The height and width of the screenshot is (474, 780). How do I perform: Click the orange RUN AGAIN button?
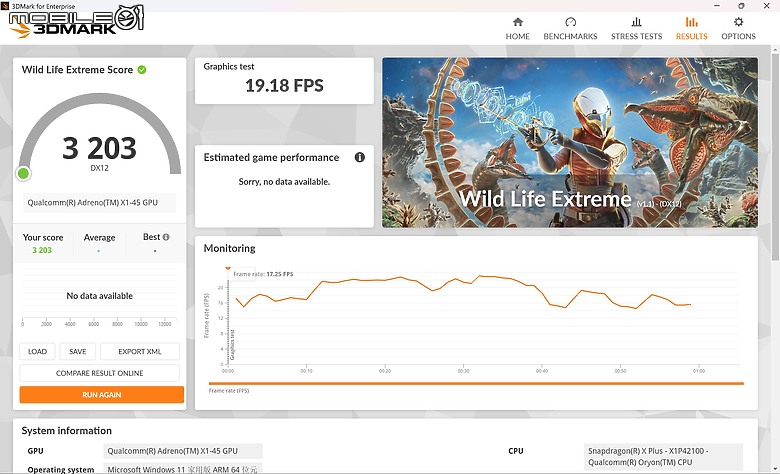101,394
